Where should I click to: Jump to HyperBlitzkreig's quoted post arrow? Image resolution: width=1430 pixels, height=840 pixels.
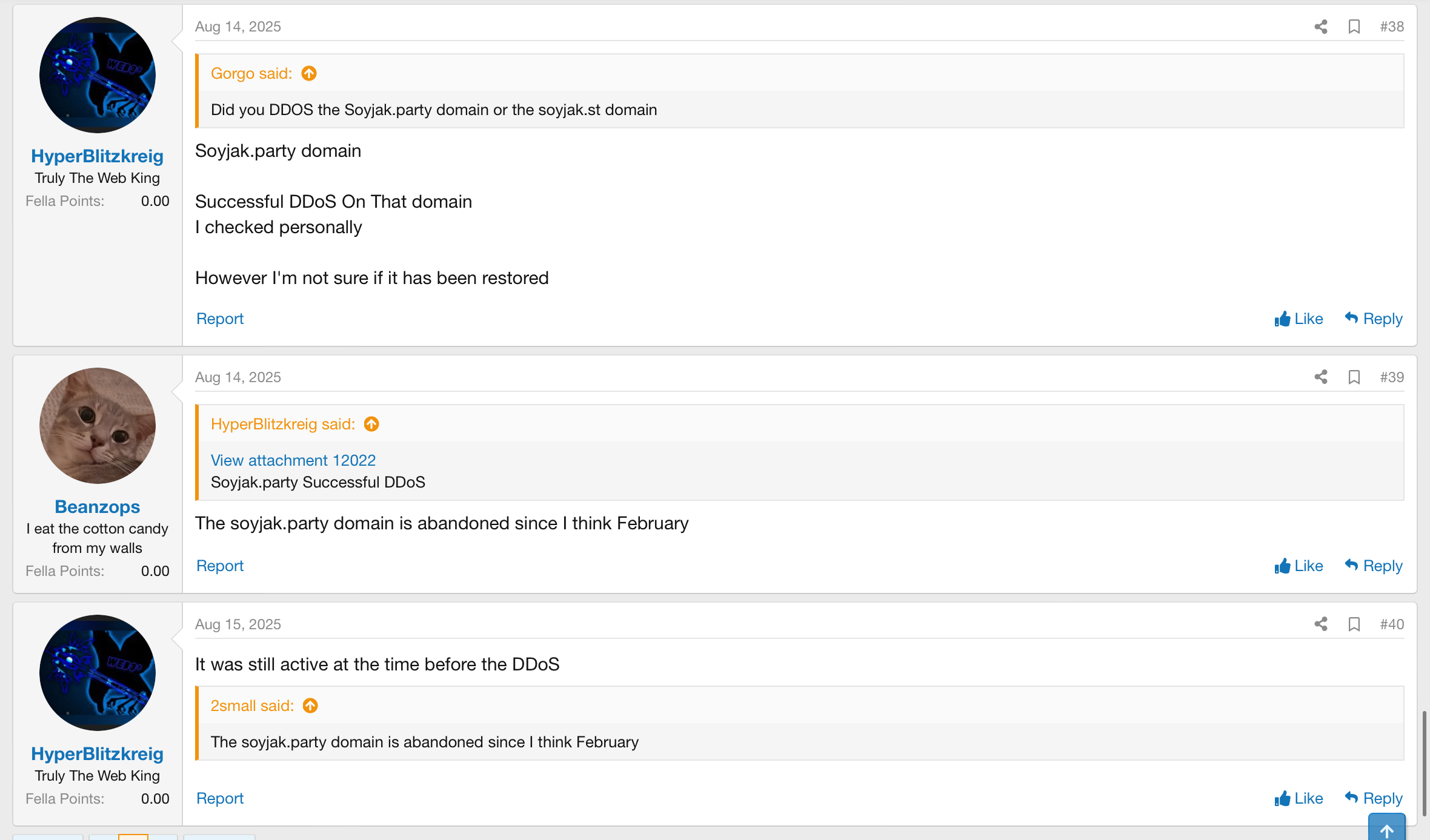[x=371, y=424]
